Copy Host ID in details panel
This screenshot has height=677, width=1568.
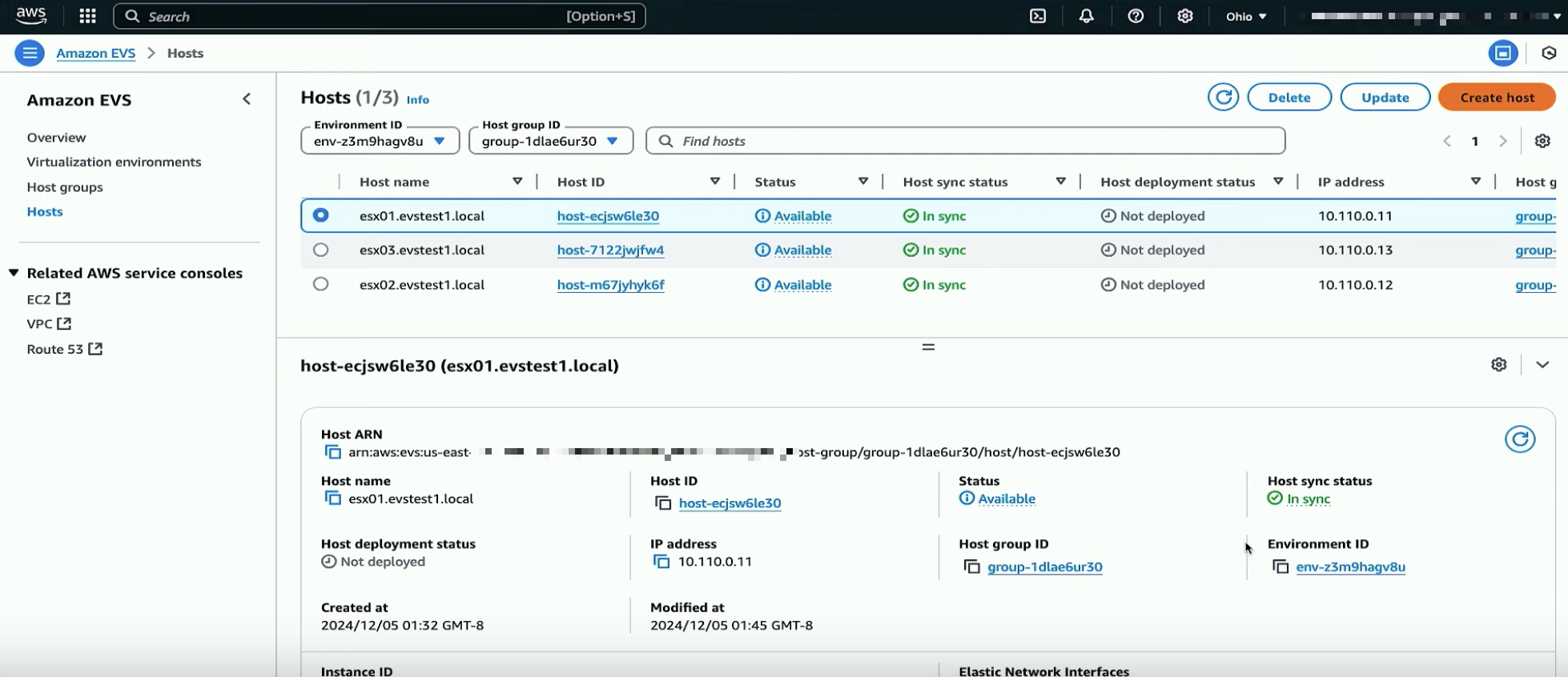click(663, 503)
